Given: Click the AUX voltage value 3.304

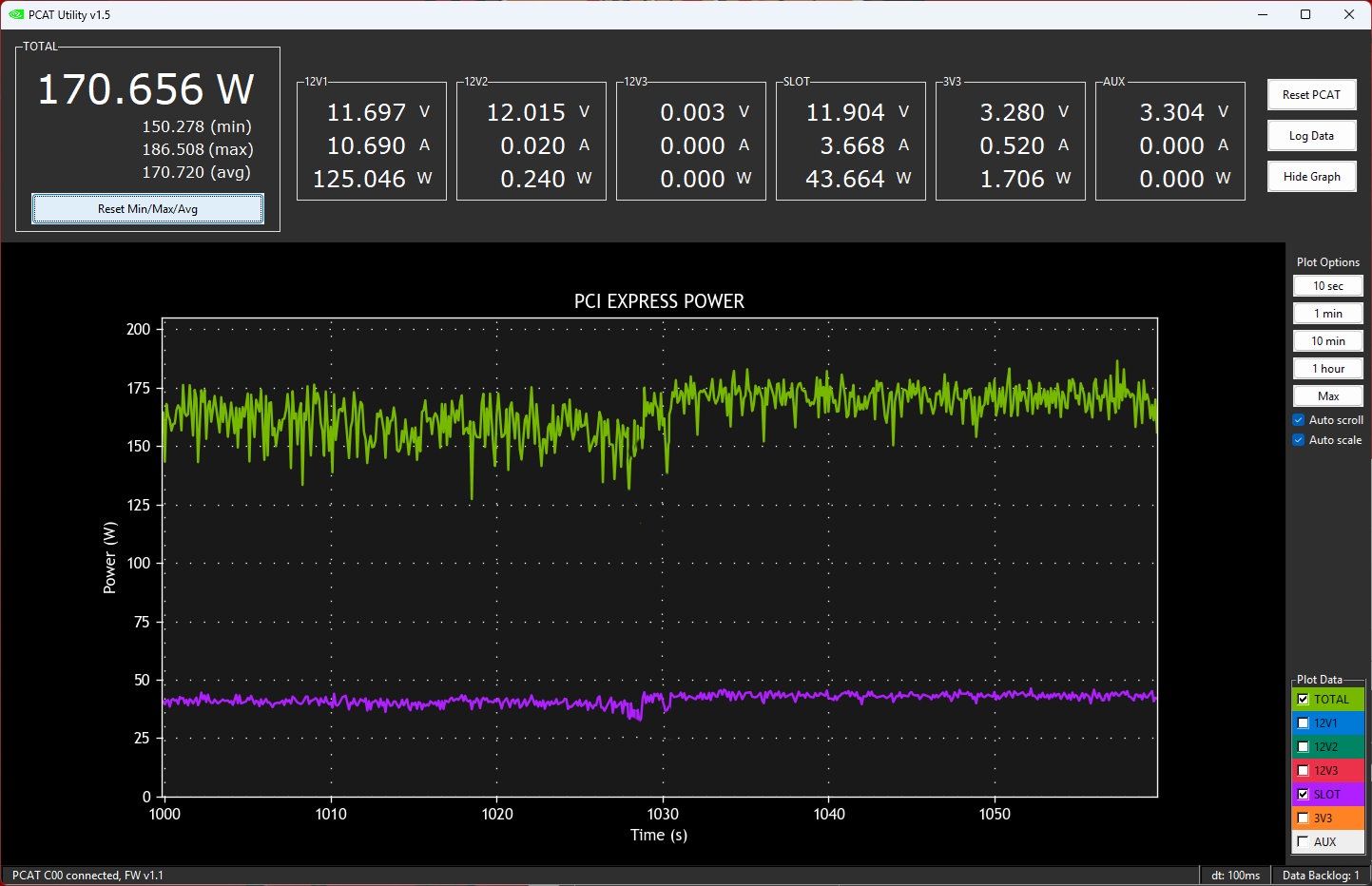Looking at the screenshot, I should click(x=1171, y=112).
